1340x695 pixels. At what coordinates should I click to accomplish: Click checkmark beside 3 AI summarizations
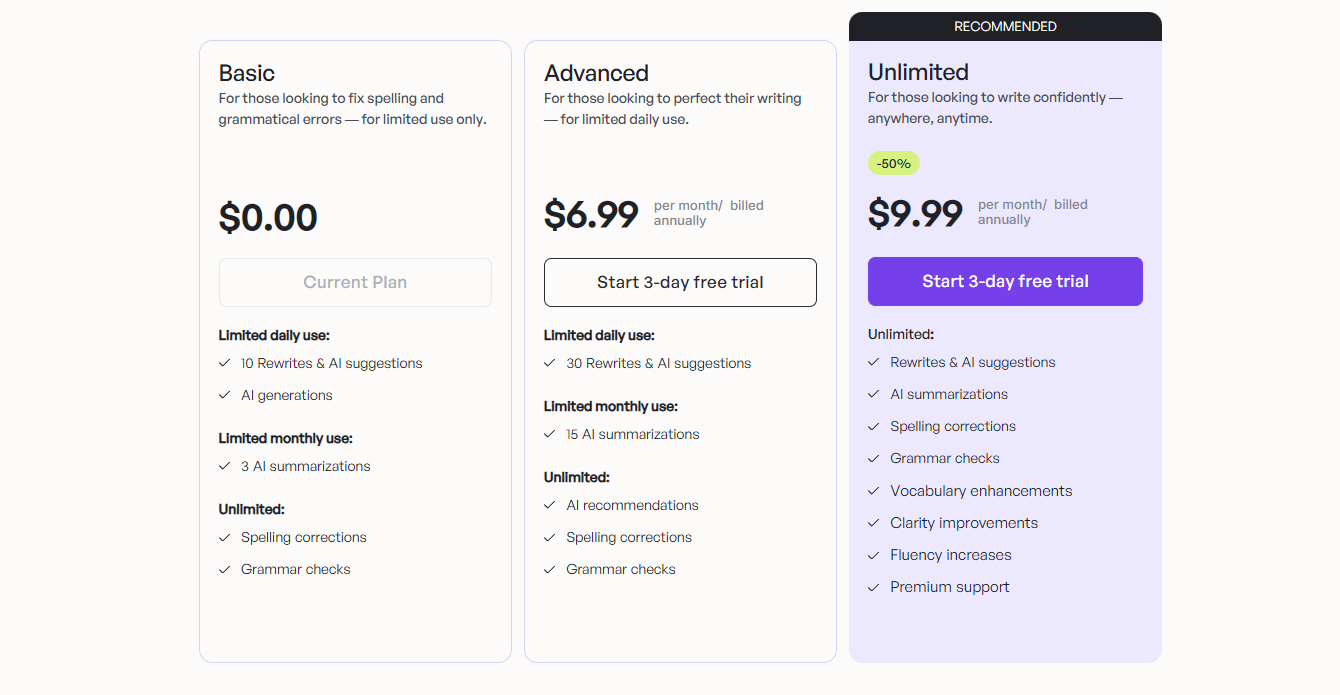(225, 466)
